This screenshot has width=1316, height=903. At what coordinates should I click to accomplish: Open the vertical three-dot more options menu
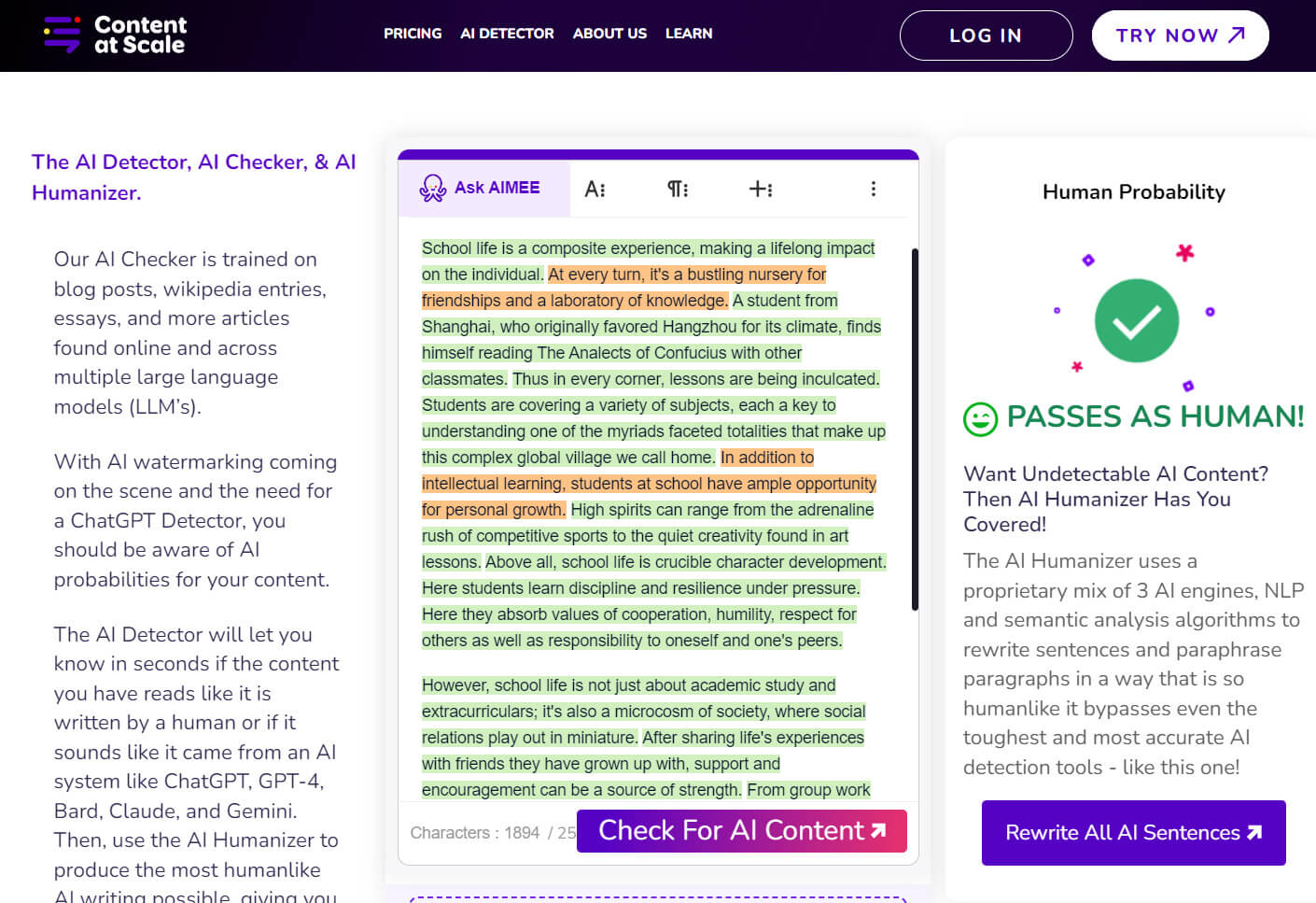[873, 190]
